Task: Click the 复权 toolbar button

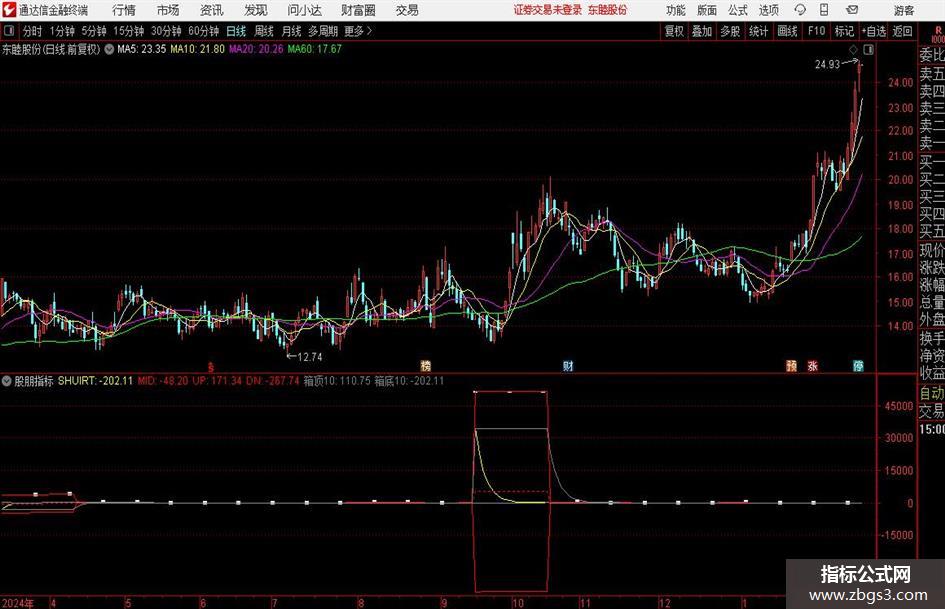Action: pyautogui.click(x=674, y=31)
